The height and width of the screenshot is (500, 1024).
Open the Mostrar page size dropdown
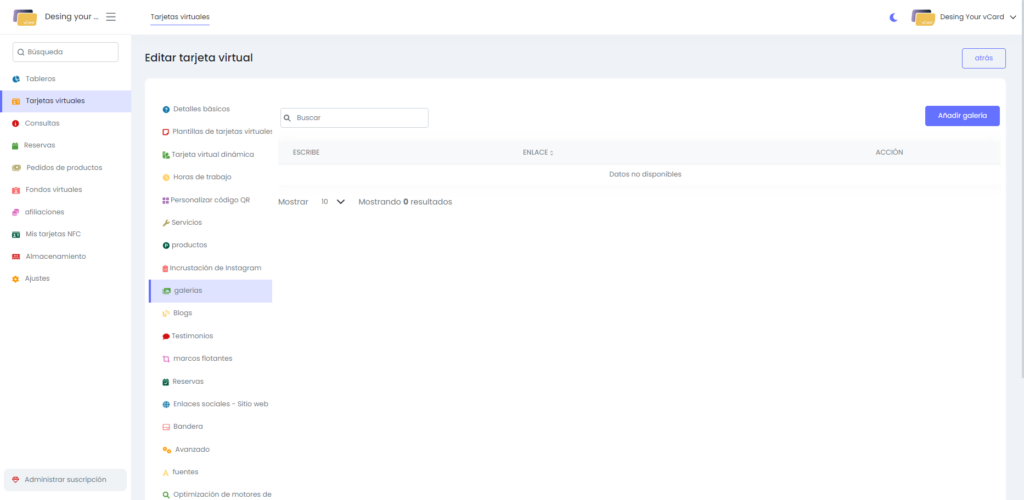click(x=333, y=202)
